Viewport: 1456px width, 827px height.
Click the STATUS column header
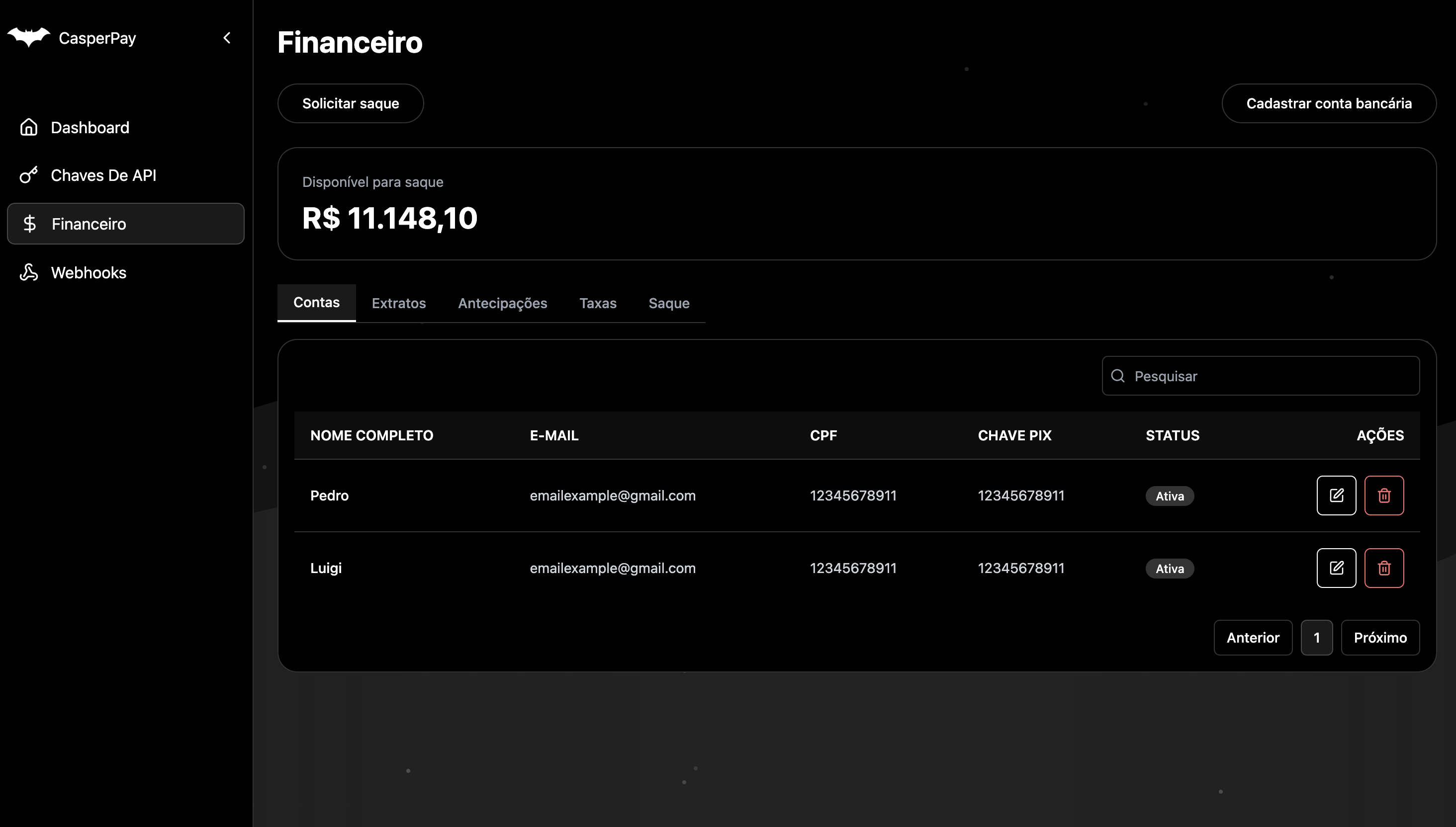pyautogui.click(x=1173, y=436)
